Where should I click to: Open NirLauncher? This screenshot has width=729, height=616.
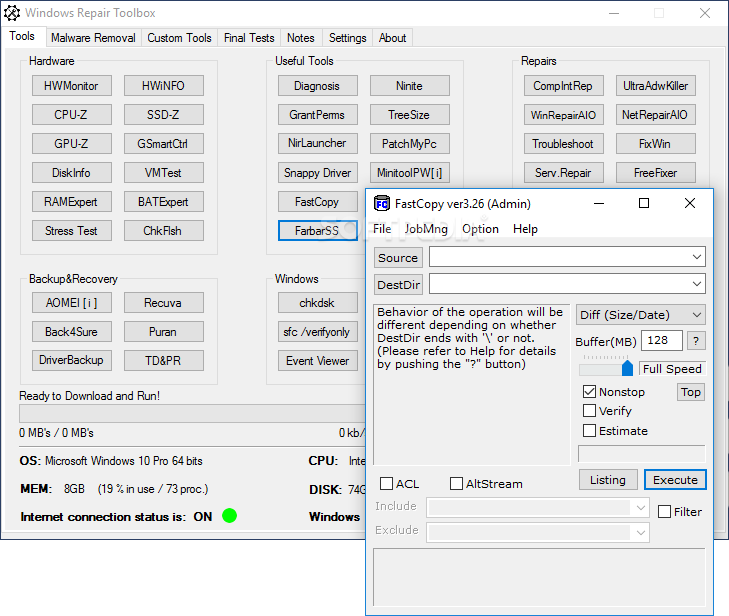tap(318, 143)
